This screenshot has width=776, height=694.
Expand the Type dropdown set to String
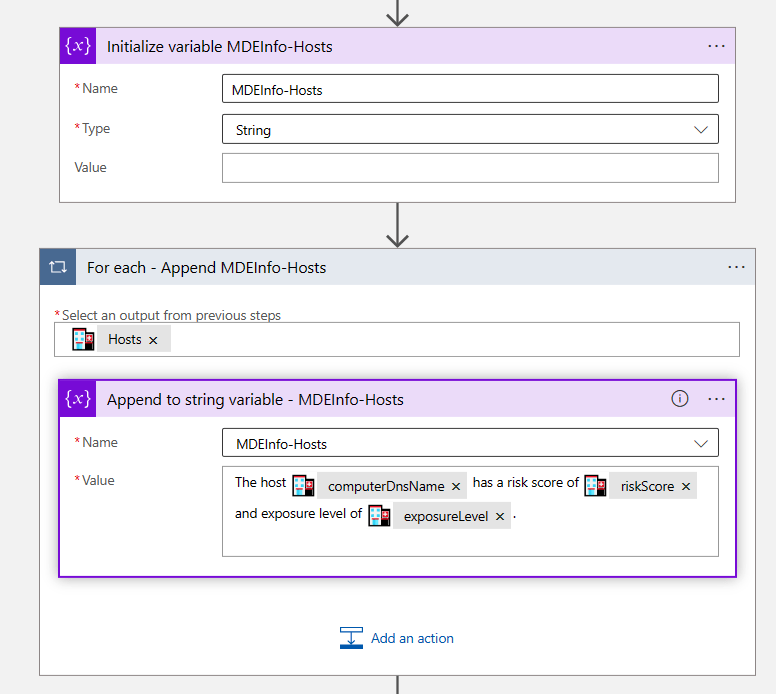[700, 130]
